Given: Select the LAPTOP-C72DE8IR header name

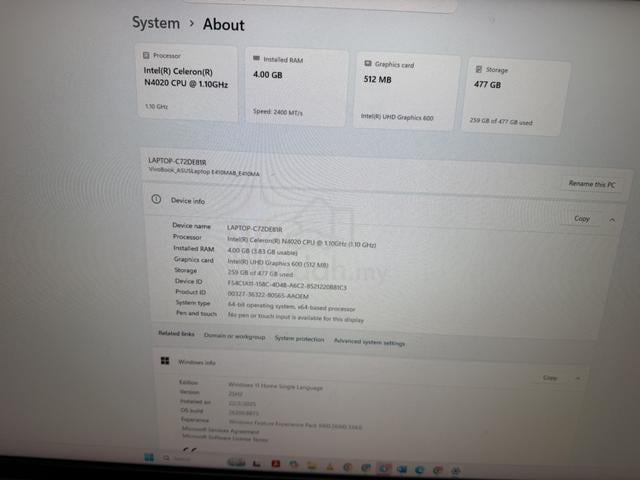Looking at the screenshot, I should pyautogui.click(x=177, y=161).
